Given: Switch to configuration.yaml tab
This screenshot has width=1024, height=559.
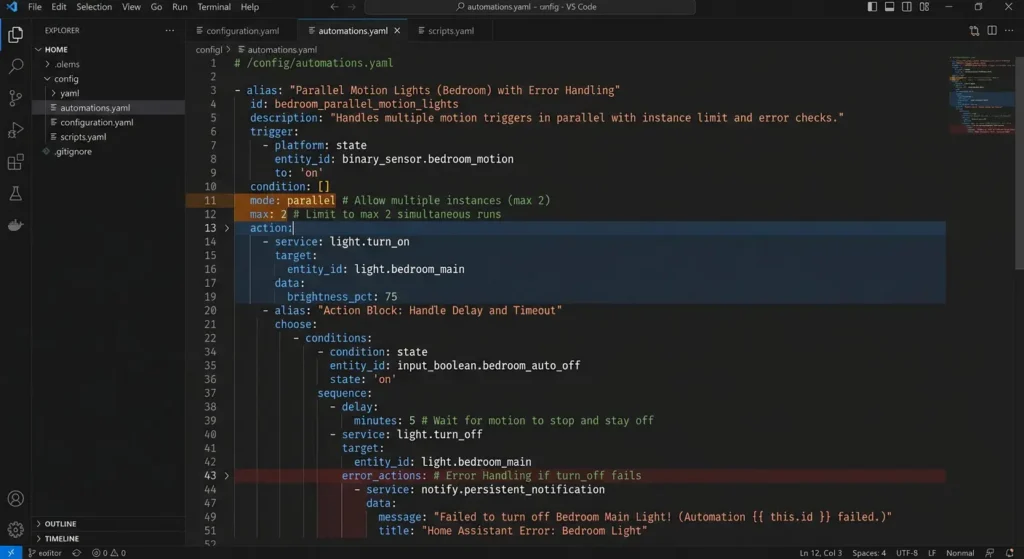Looking at the screenshot, I should 242,31.
